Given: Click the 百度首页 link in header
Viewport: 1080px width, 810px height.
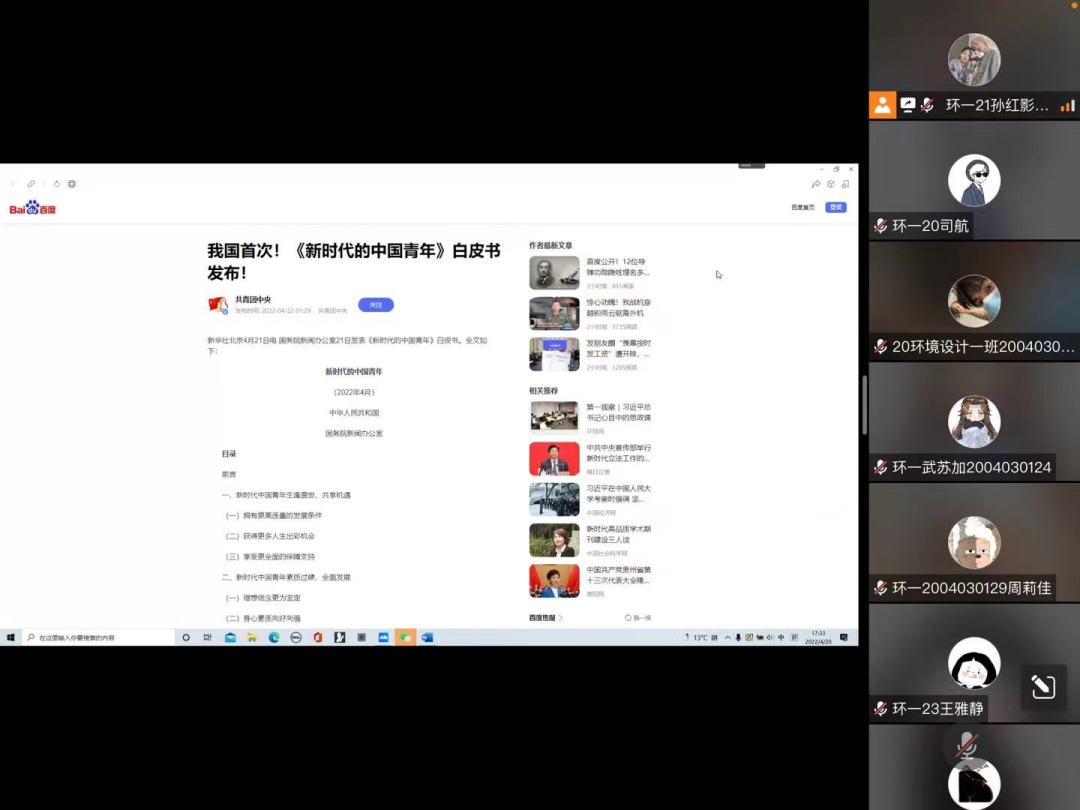Looking at the screenshot, I should click(x=802, y=207).
